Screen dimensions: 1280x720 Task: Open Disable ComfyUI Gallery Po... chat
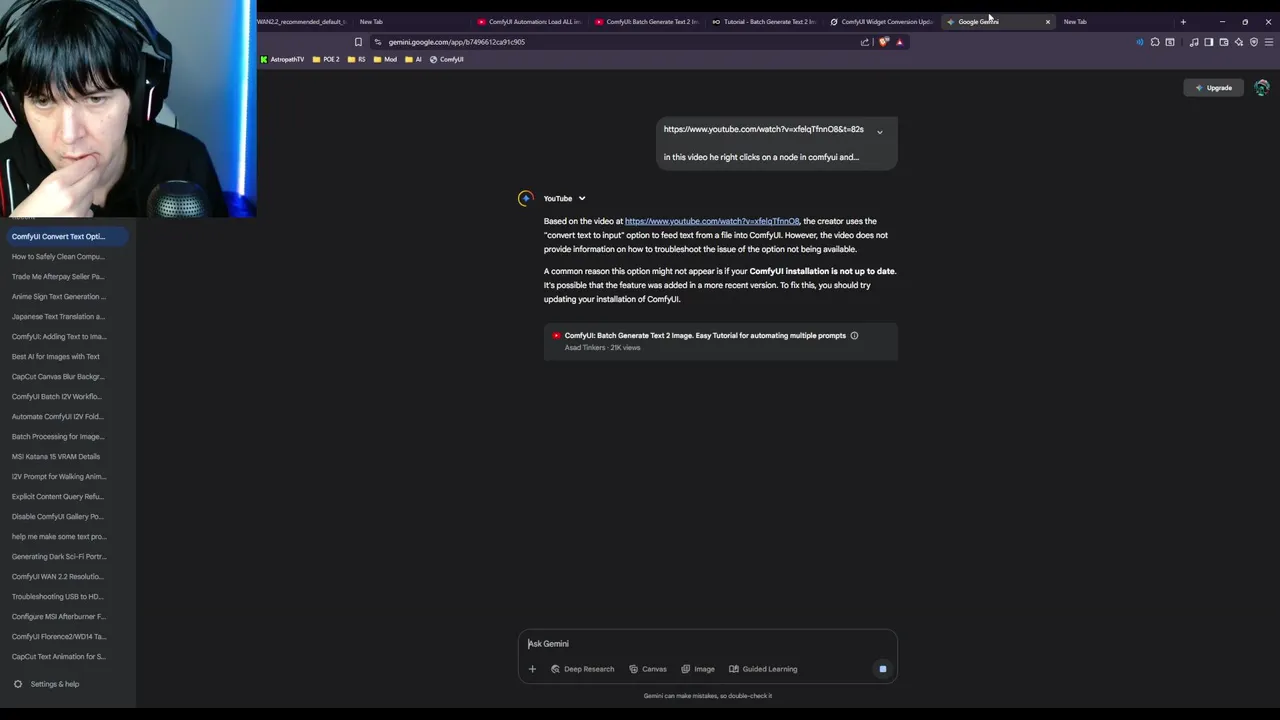click(58, 517)
